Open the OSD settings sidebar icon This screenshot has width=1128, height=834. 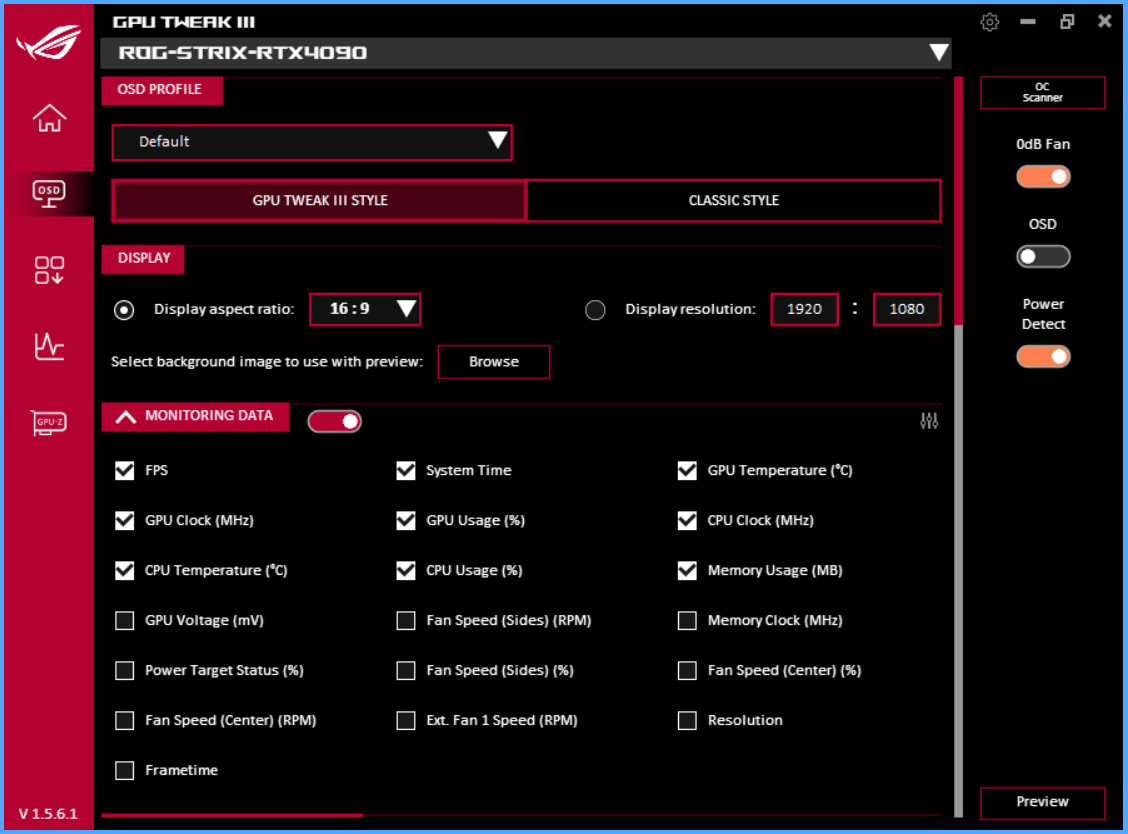(49, 194)
